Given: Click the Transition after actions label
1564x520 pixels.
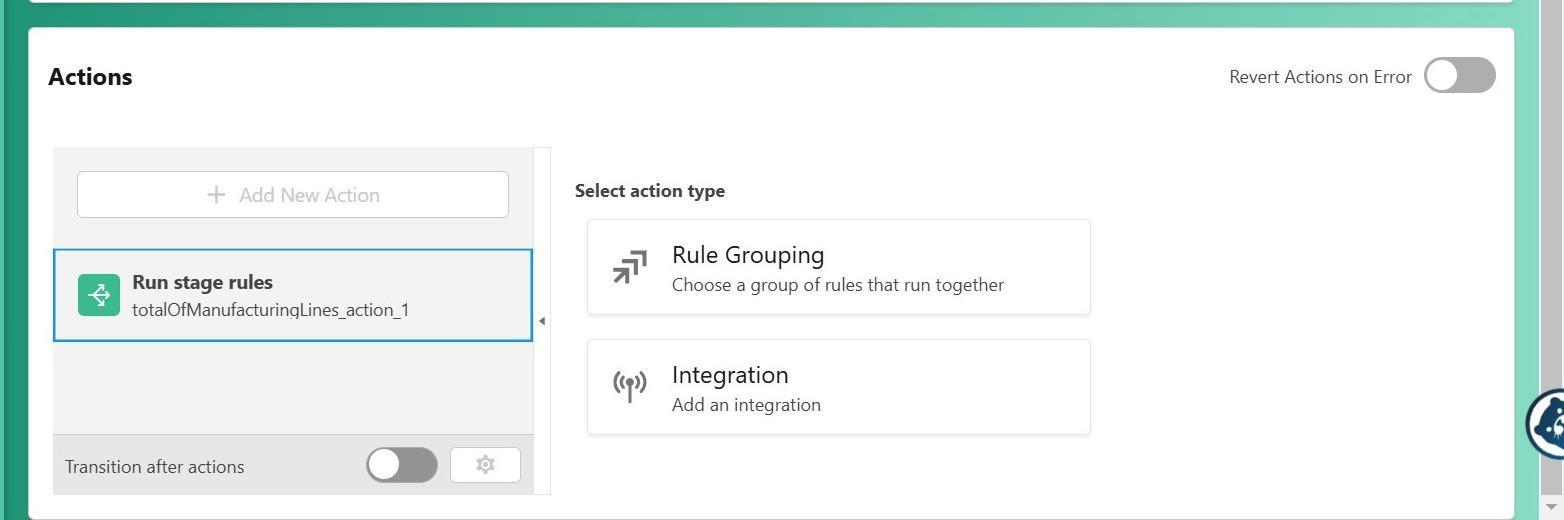Looking at the screenshot, I should click(154, 467).
